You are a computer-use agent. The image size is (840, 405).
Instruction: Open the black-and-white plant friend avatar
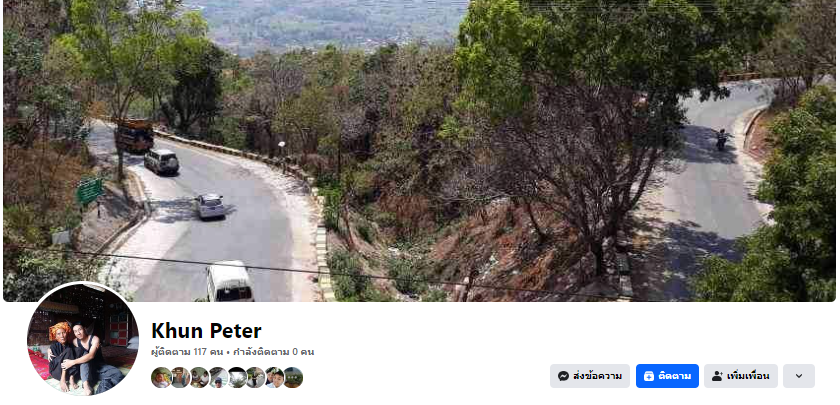point(237,377)
